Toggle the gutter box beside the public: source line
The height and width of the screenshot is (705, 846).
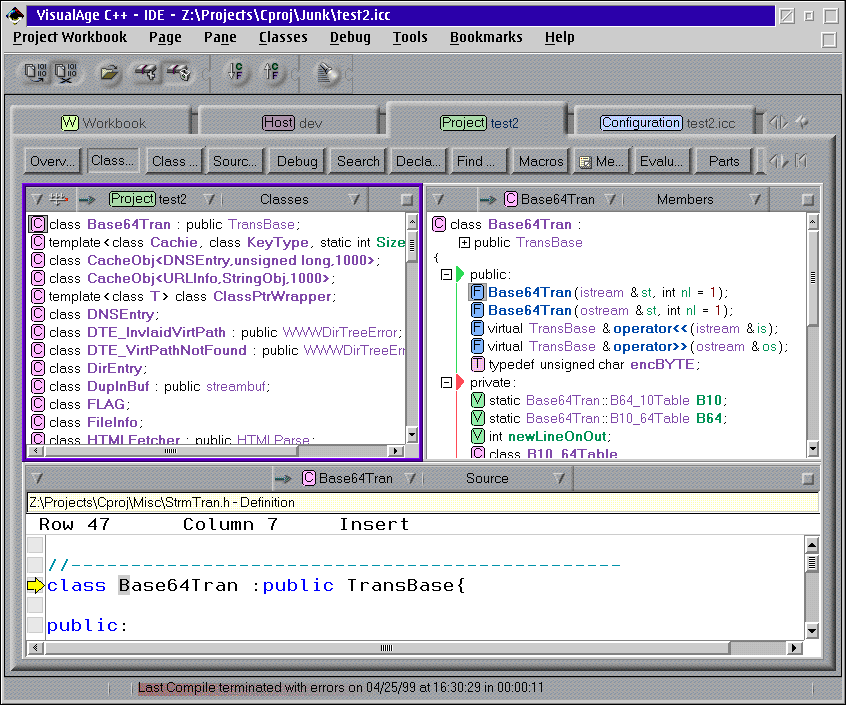(x=36, y=625)
